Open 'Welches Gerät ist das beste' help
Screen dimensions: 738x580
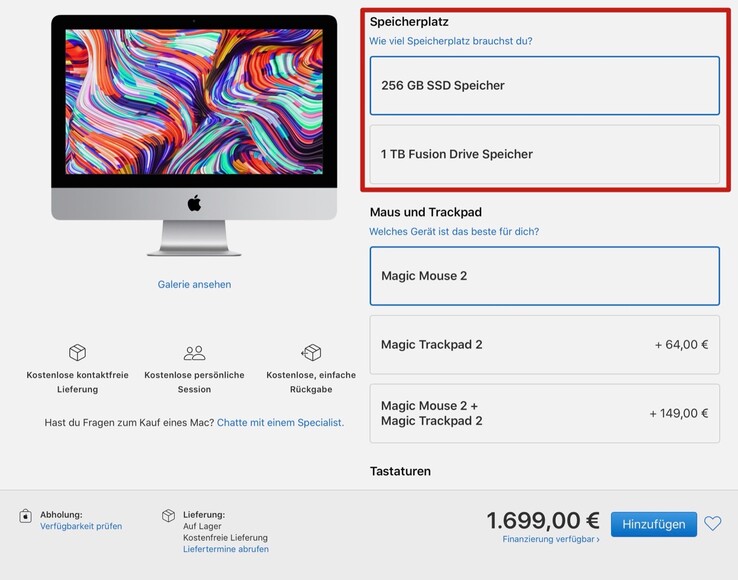point(454,231)
